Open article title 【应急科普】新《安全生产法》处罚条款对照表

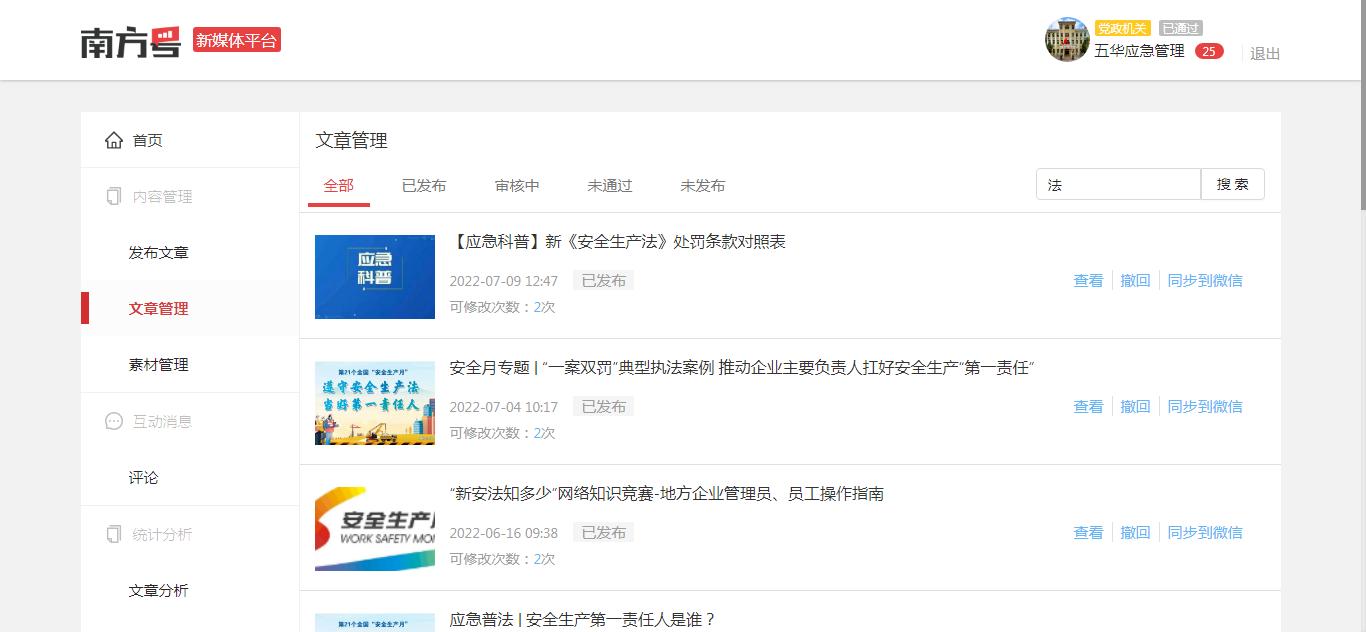[618, 242]
